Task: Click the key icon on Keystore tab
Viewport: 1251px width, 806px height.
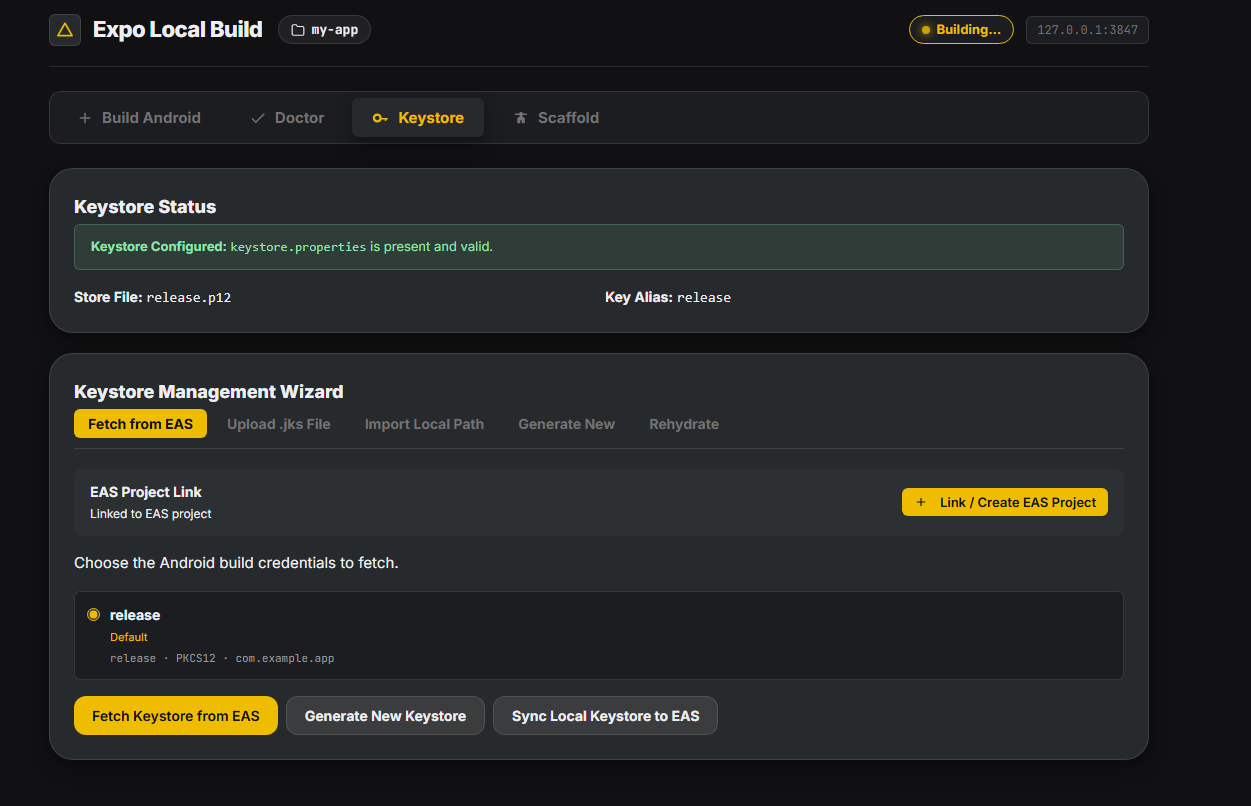Action: click(x=380, y=118)
